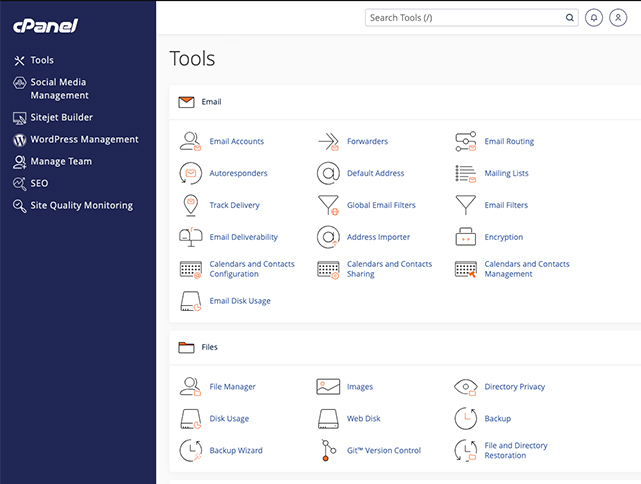Open Track Delivery map pin icon
Screen dimensions: 641x484
click(190, 205)
